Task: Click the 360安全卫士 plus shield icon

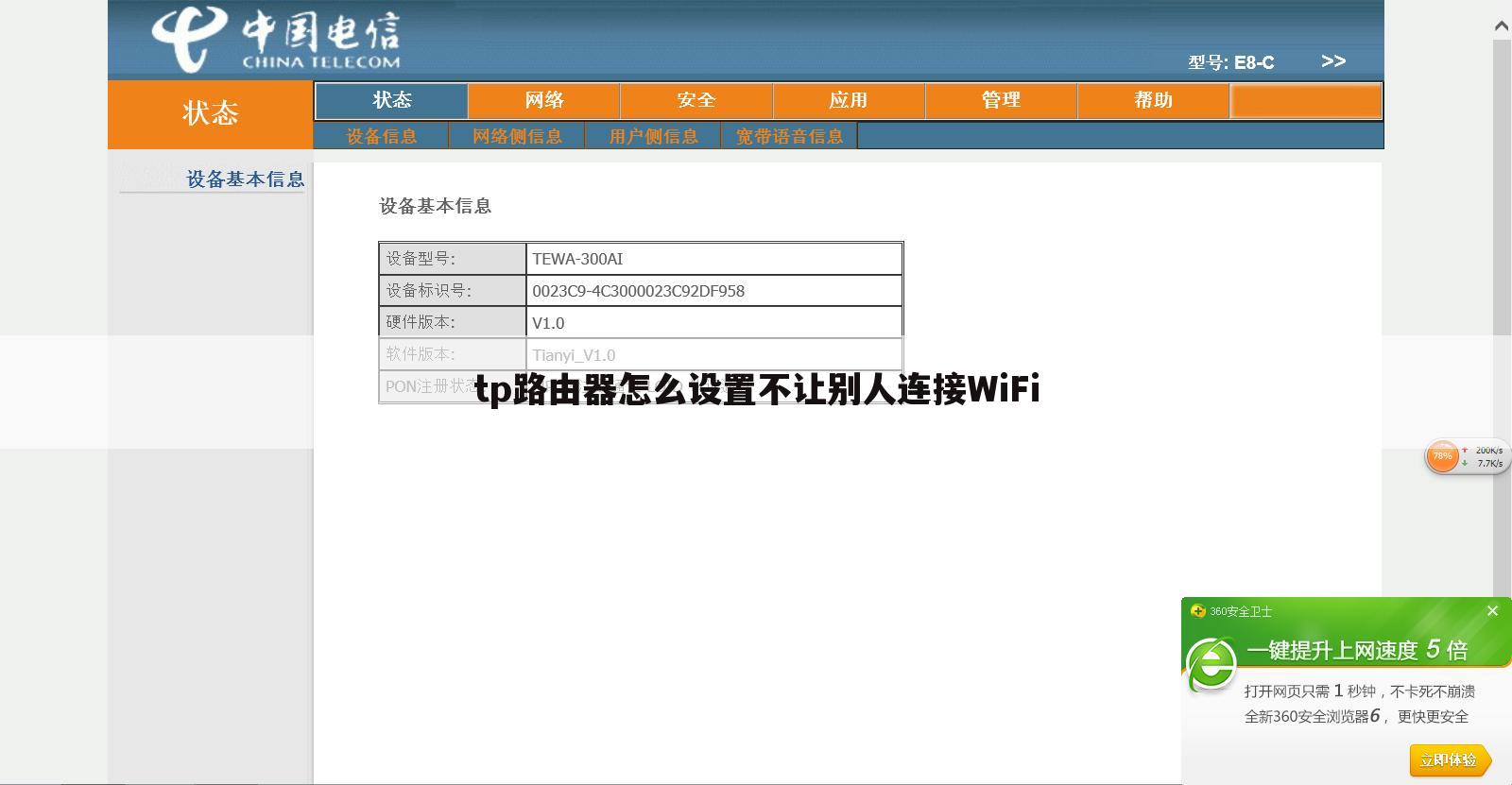Action: pyautogui.click(x=1198, y=611)
